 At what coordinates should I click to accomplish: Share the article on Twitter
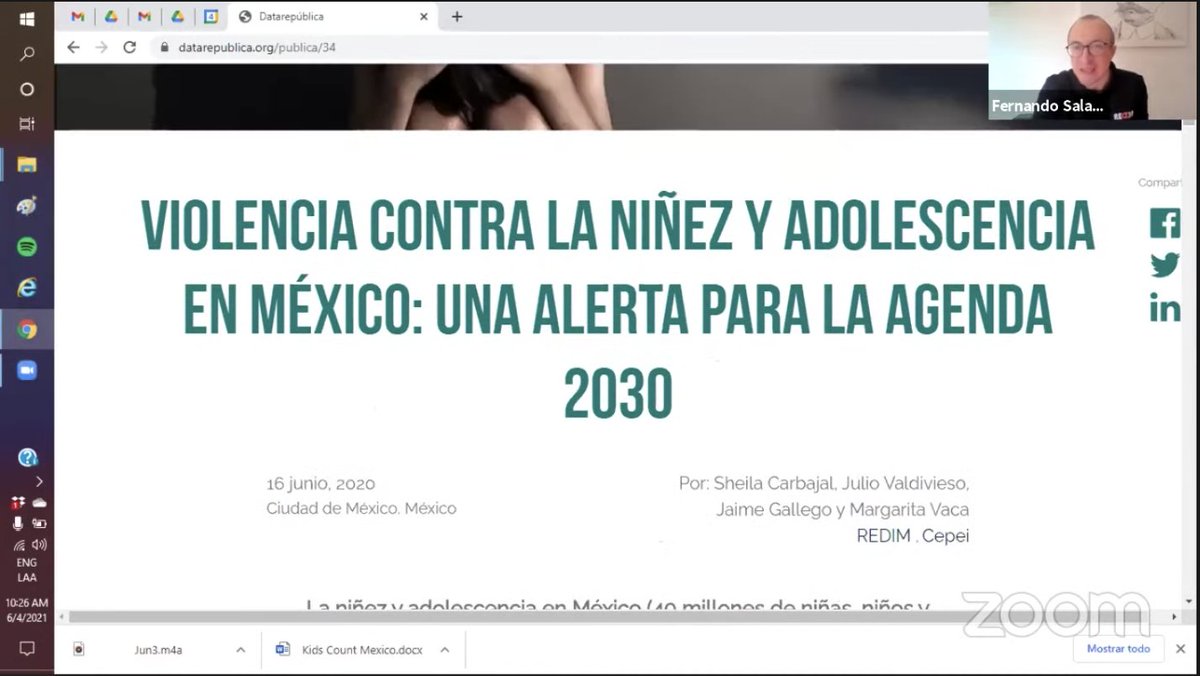pos(1164,265)
